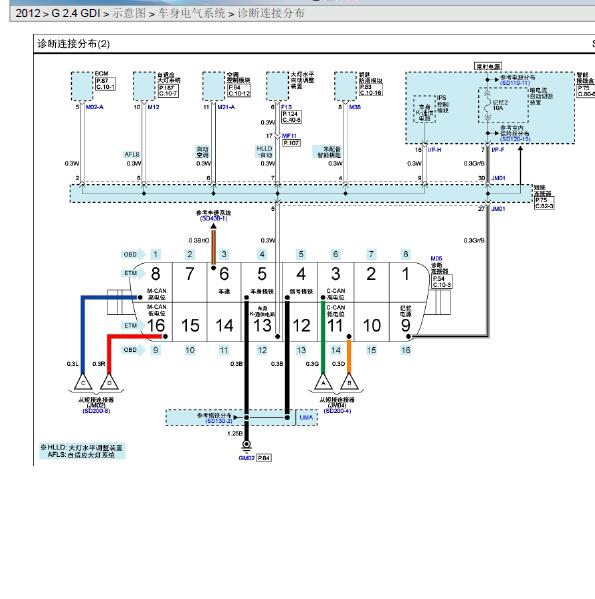The image size is (595, 599).
Task: Open connector I/P-F link
Action: (498, 150)
